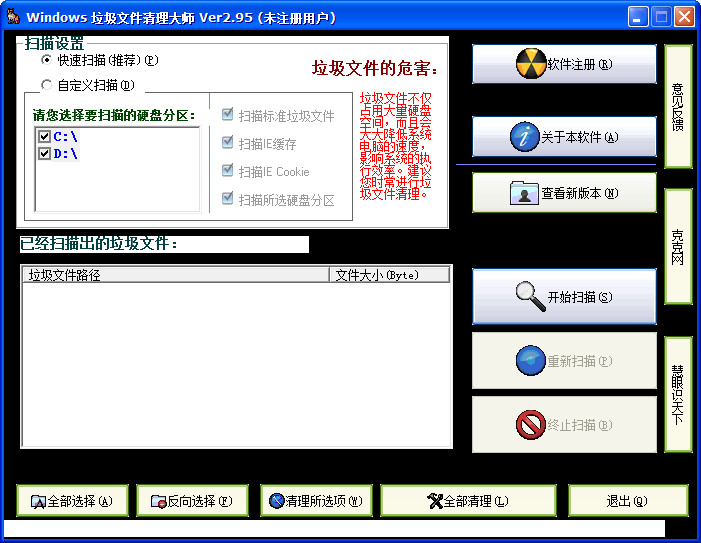
Task: Open the 慧眼识天下 side tab
Action: [678, 395]
